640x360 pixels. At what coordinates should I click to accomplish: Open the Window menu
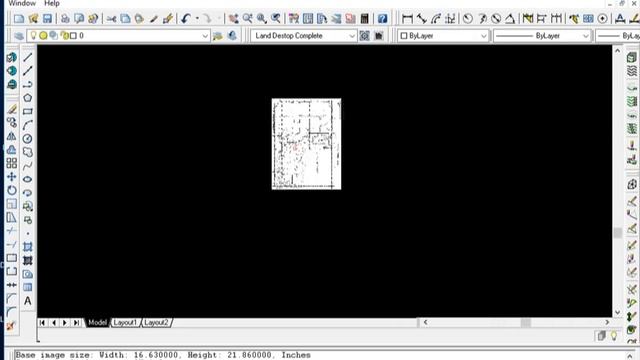pyautogui.click(x=22, y=3)
